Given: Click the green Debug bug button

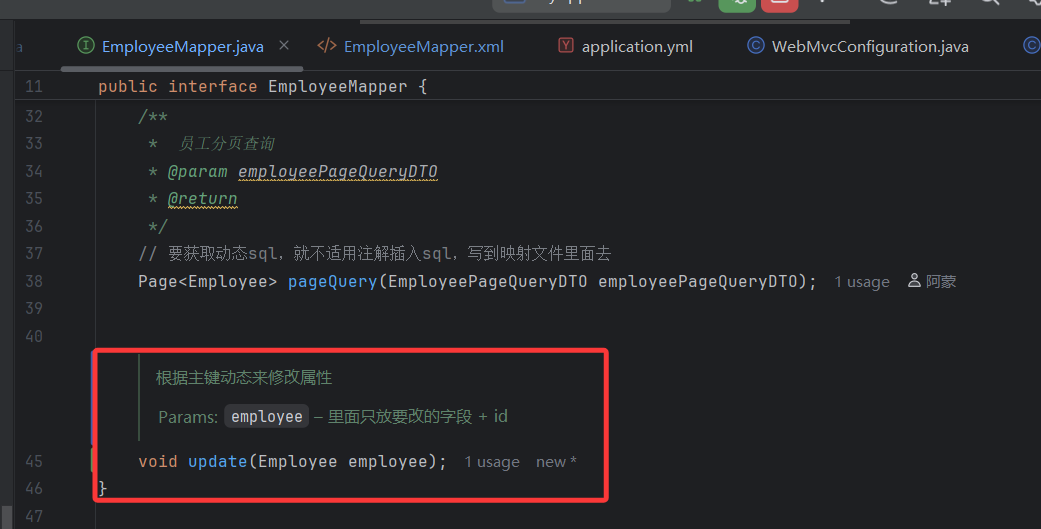Looking at the screenshot, I should [737, 3].
